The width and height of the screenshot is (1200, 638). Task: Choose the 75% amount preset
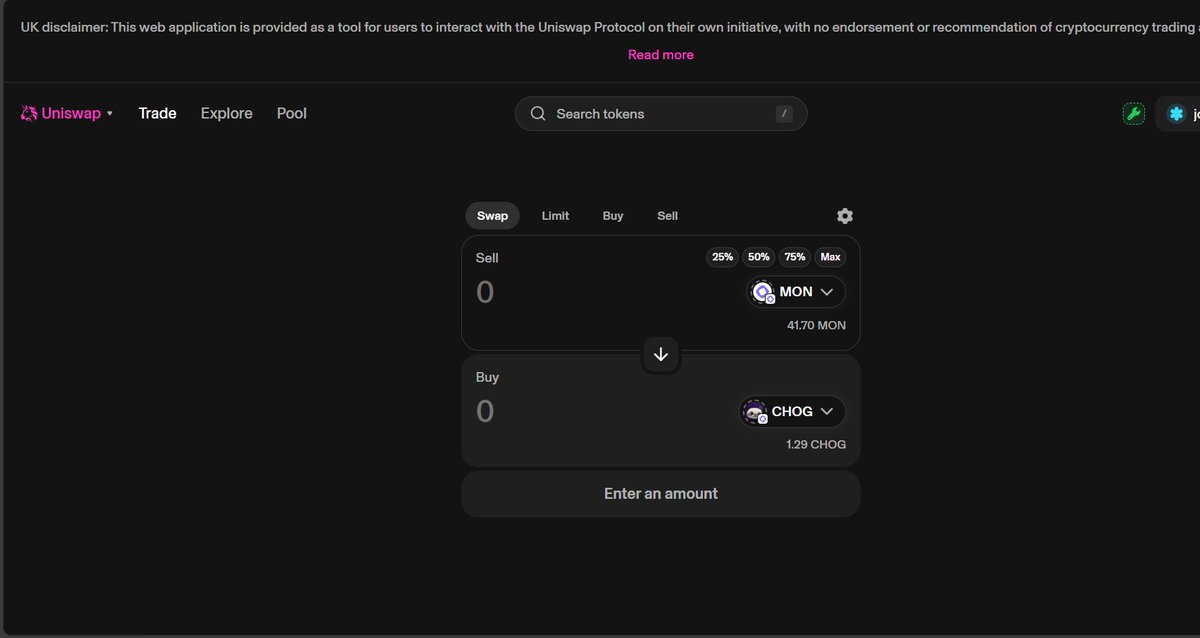(x=795, y=257)
